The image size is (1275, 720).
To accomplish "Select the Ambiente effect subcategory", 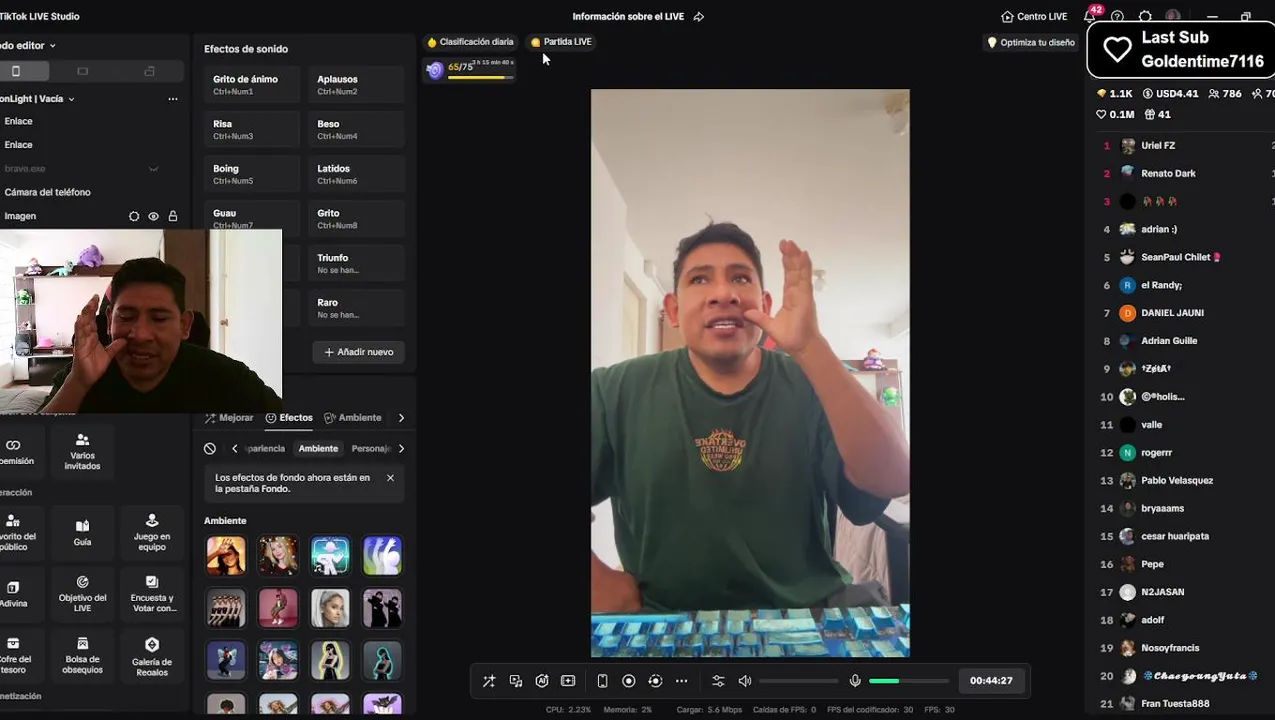I will coord(318,449).
